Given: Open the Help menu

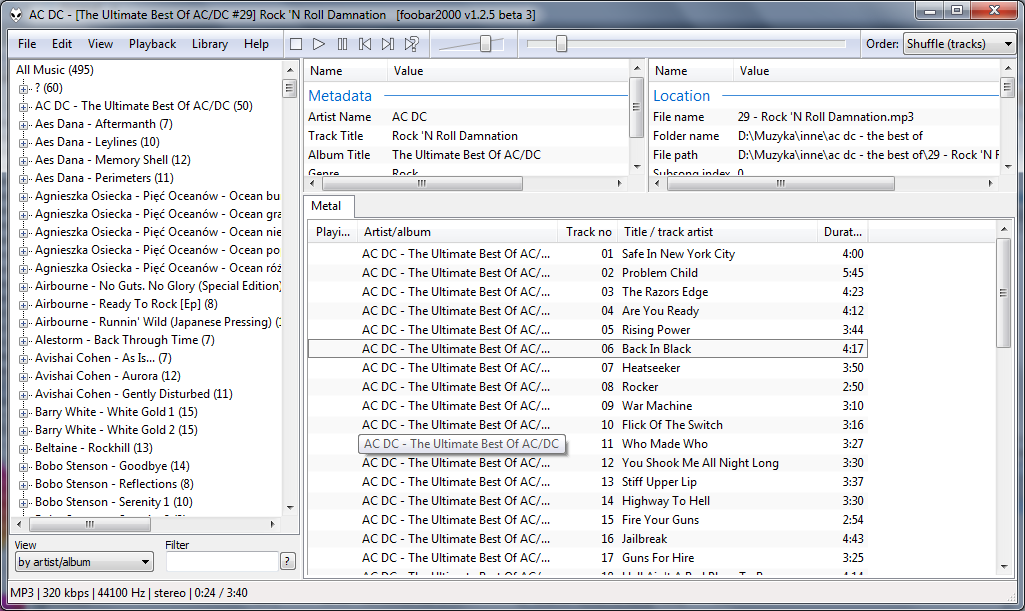Looking at the screenshot, I should pyautogui.click(x=256, y=44).
